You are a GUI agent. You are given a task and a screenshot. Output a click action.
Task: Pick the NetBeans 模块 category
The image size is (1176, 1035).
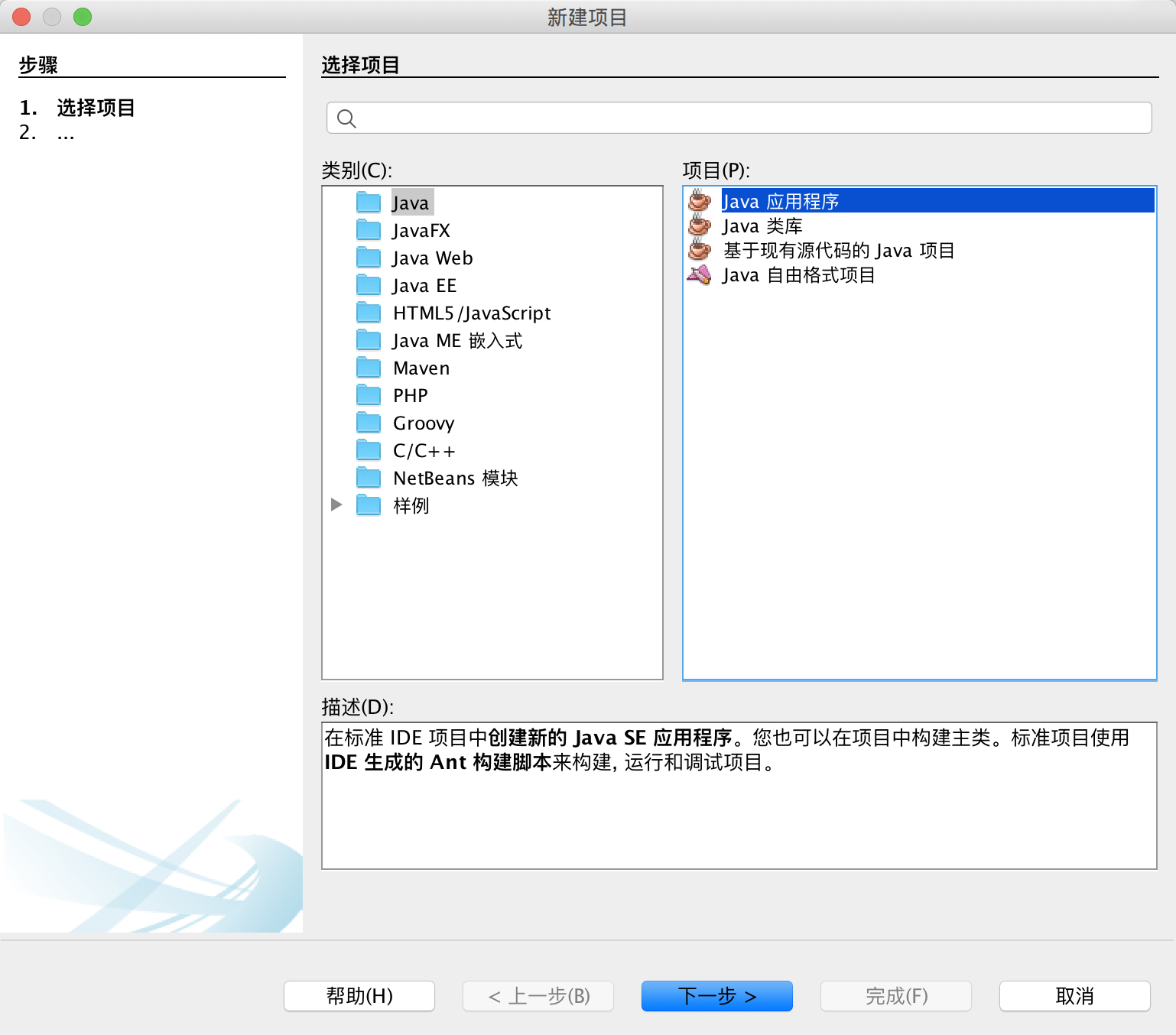point(456,478)
